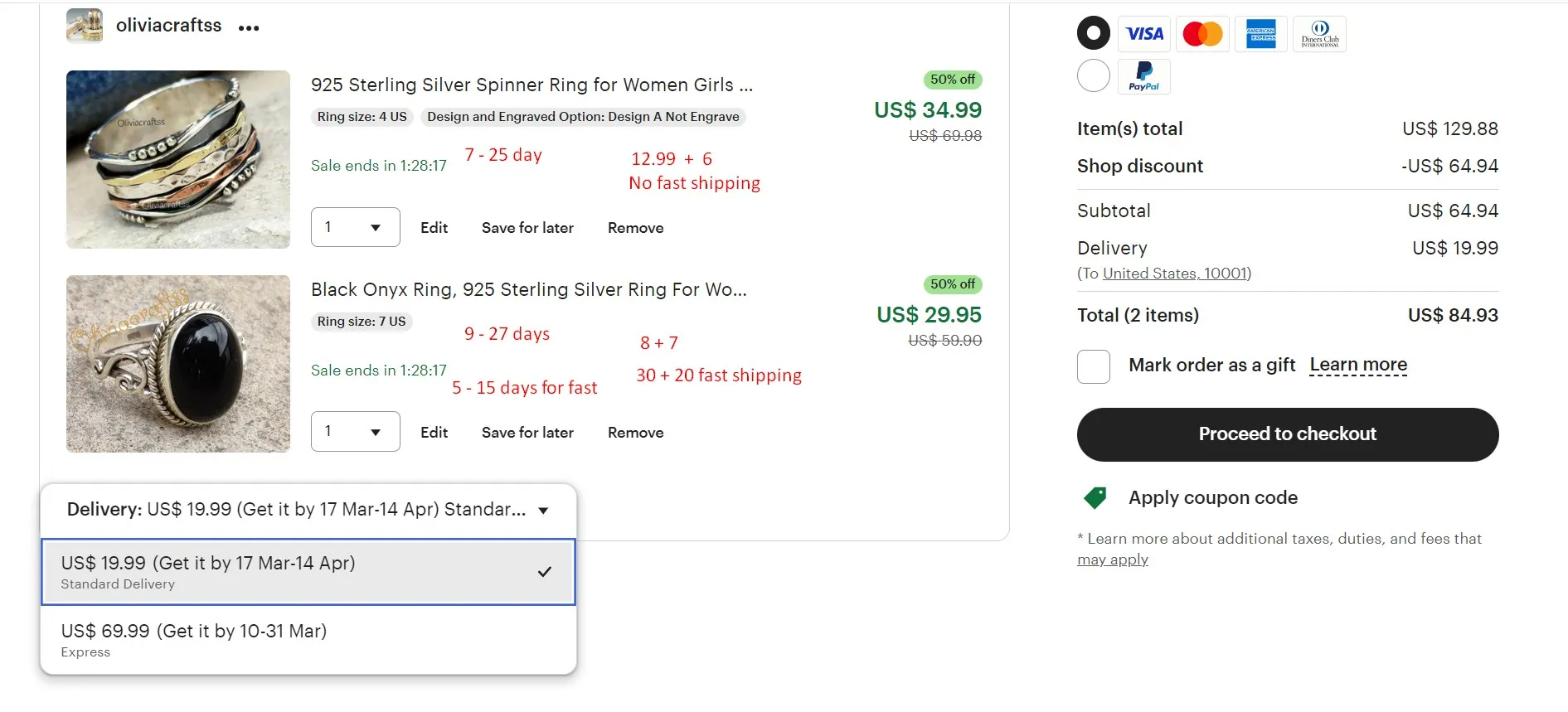Click the green coupon tag icon
1568x712 pixels.
pyautogui.click(x=1095, y=497)
